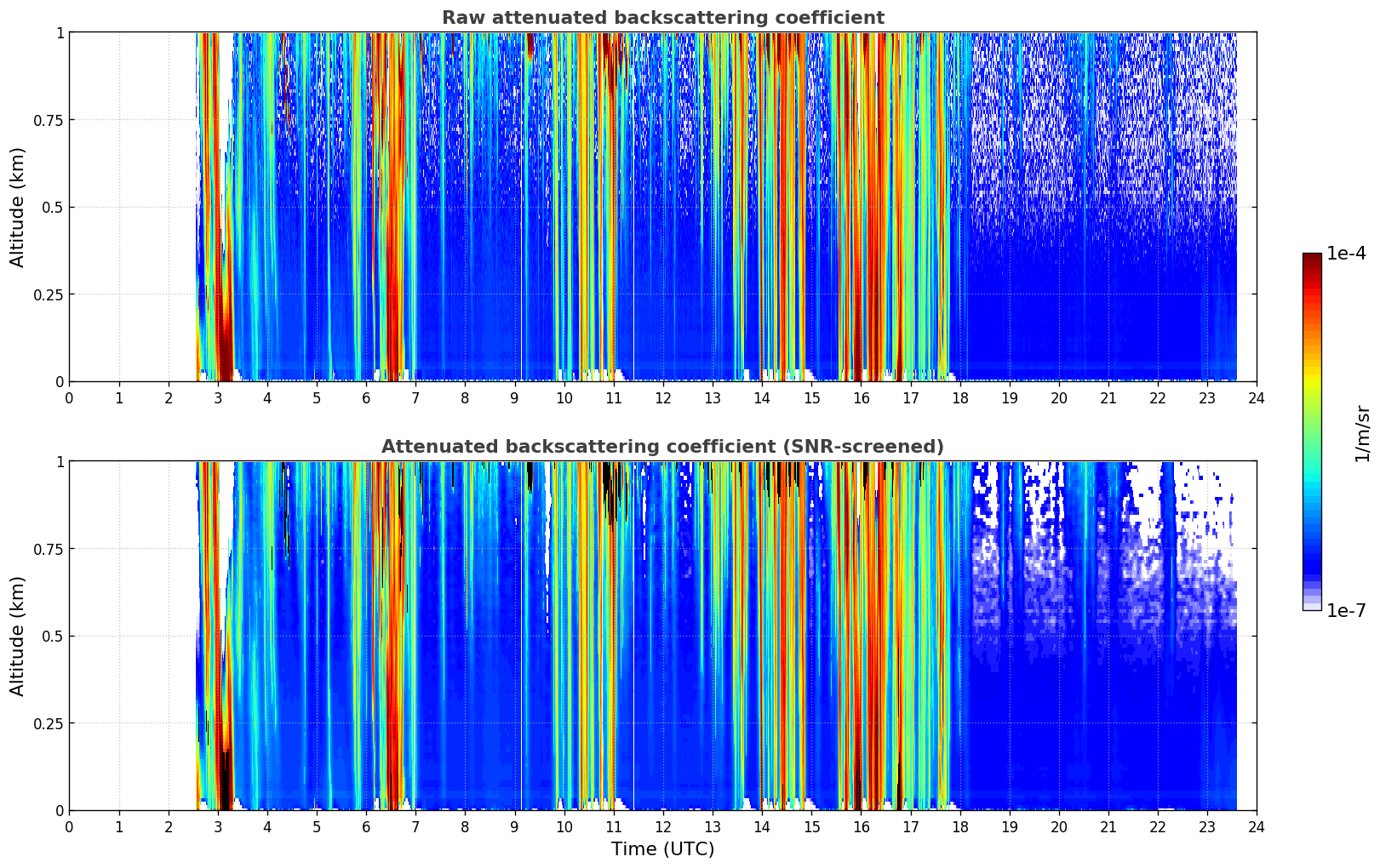Click the top plot's time tick label 9
Screen dimensions: 1380x868
coord(514,397)
